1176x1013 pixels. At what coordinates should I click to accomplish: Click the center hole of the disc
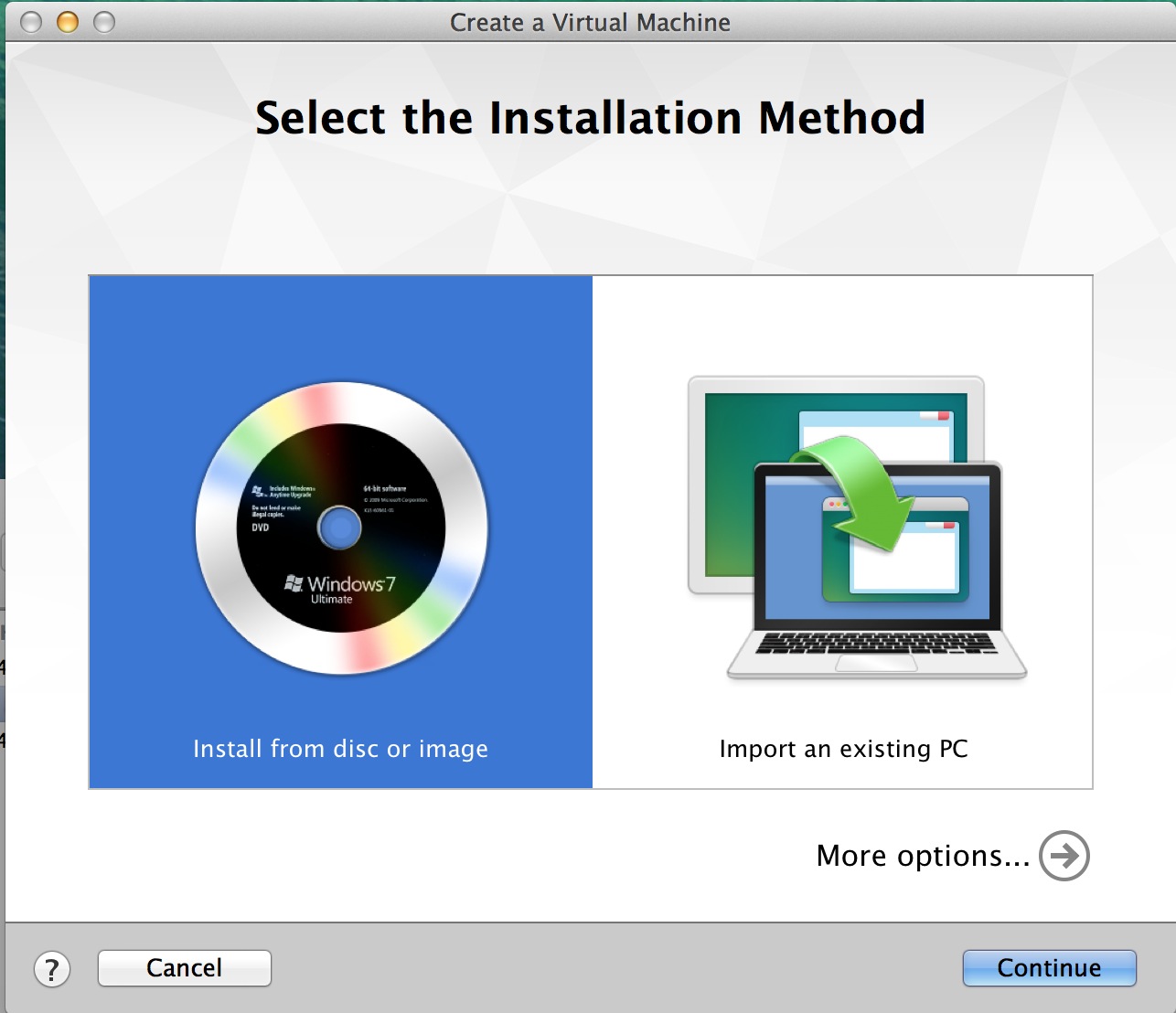(x=340, y=528)
